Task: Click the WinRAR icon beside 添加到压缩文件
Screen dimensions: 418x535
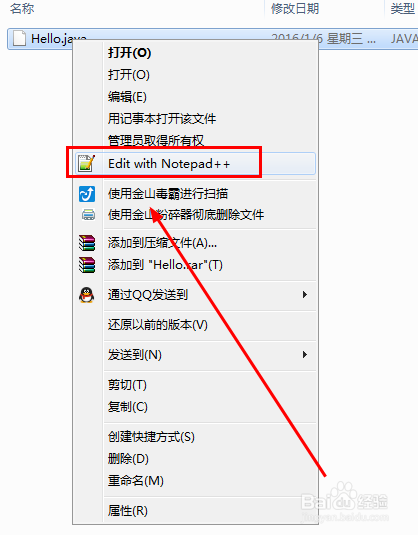Action: click(x=87, y=243)
